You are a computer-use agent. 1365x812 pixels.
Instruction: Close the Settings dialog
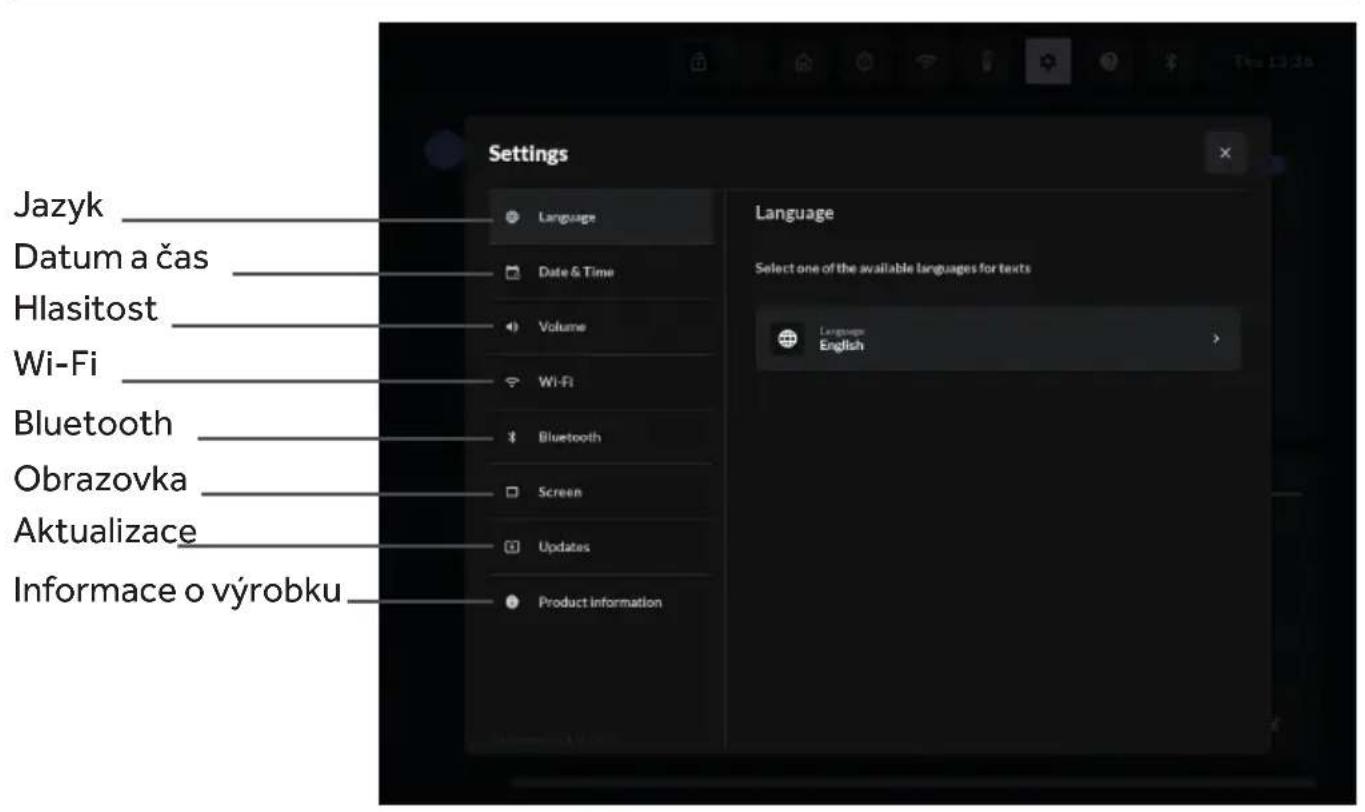[x=1226, y=153]
